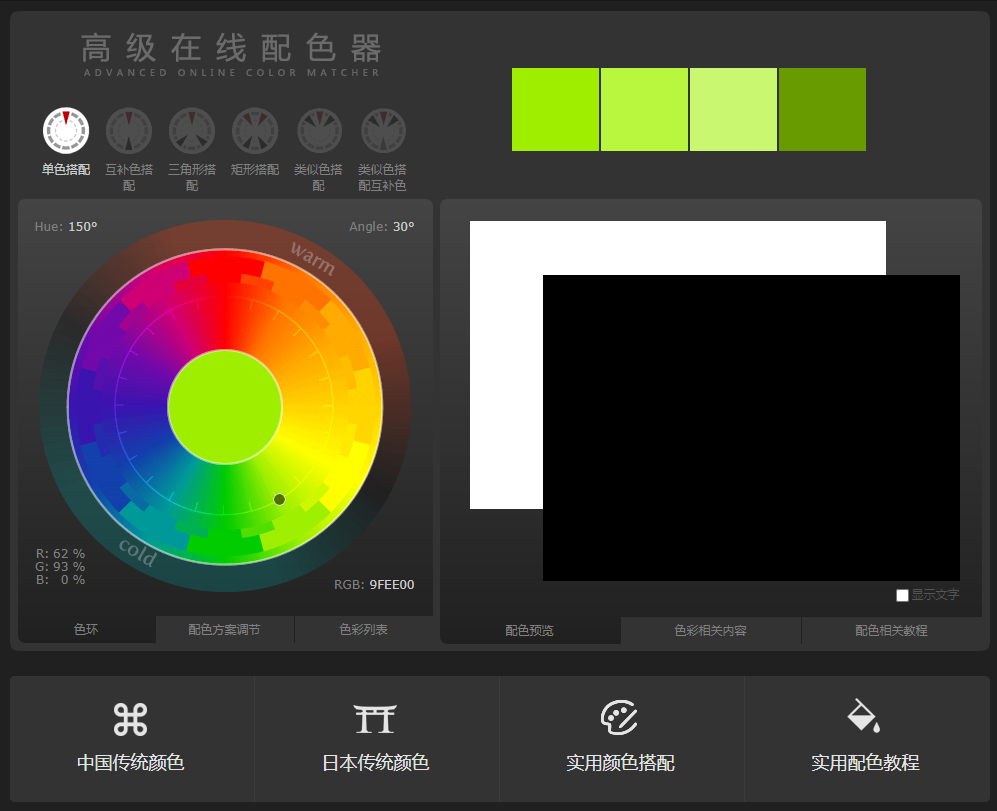This screenshot has width=997, height=811.
Task: Open the 色彩相关内容 tab
Action: 711,630
